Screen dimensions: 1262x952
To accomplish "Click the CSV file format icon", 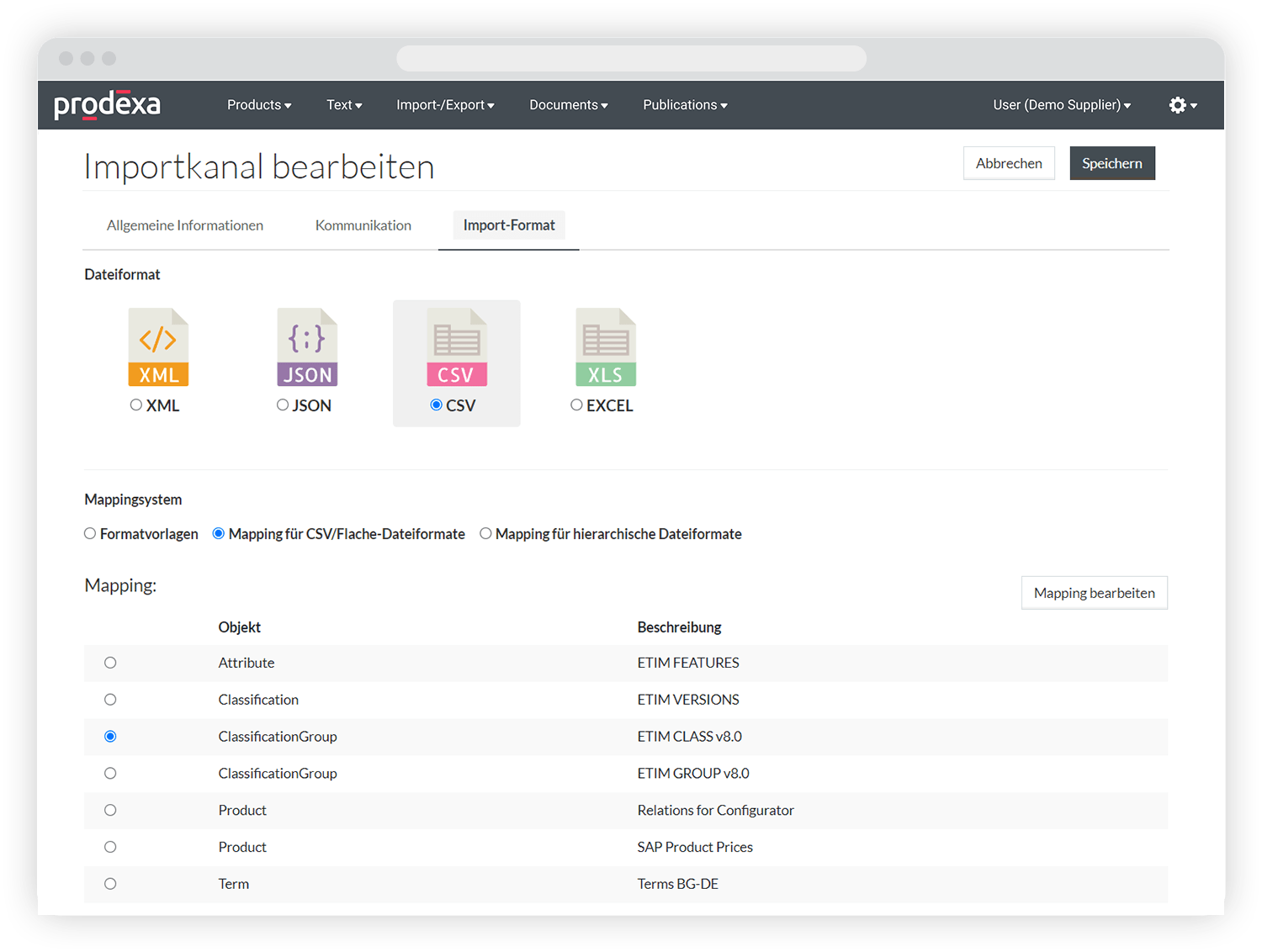I will pos(456,347).
